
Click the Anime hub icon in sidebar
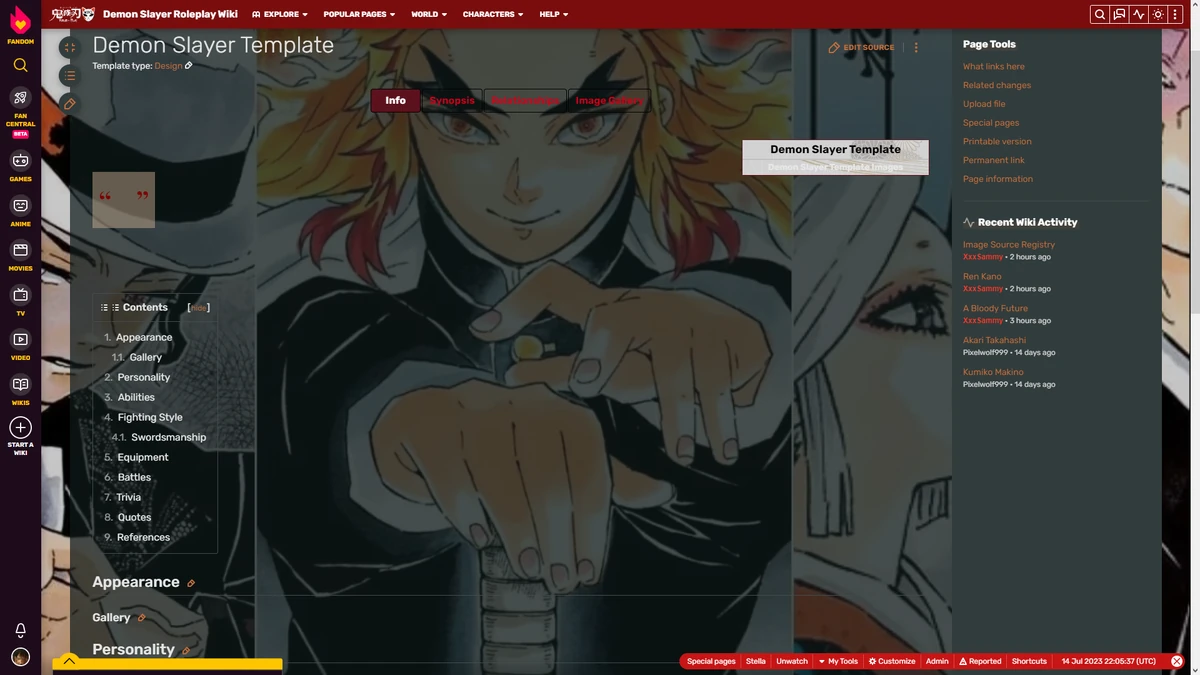tap(20, 206)
